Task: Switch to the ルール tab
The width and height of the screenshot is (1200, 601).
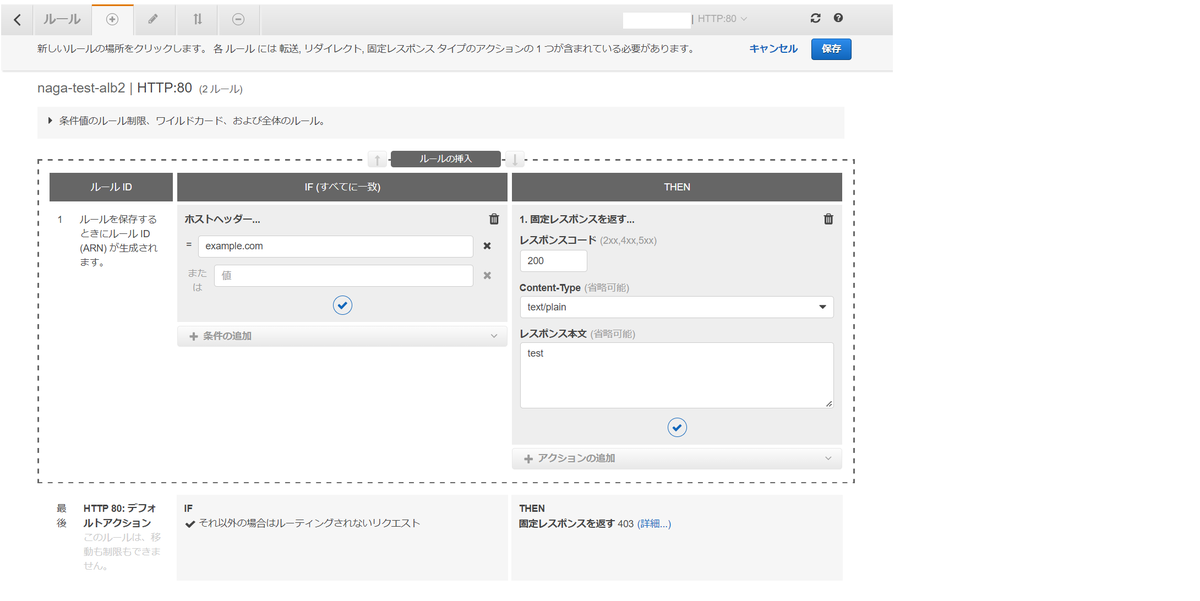Action: coord(61,19)
